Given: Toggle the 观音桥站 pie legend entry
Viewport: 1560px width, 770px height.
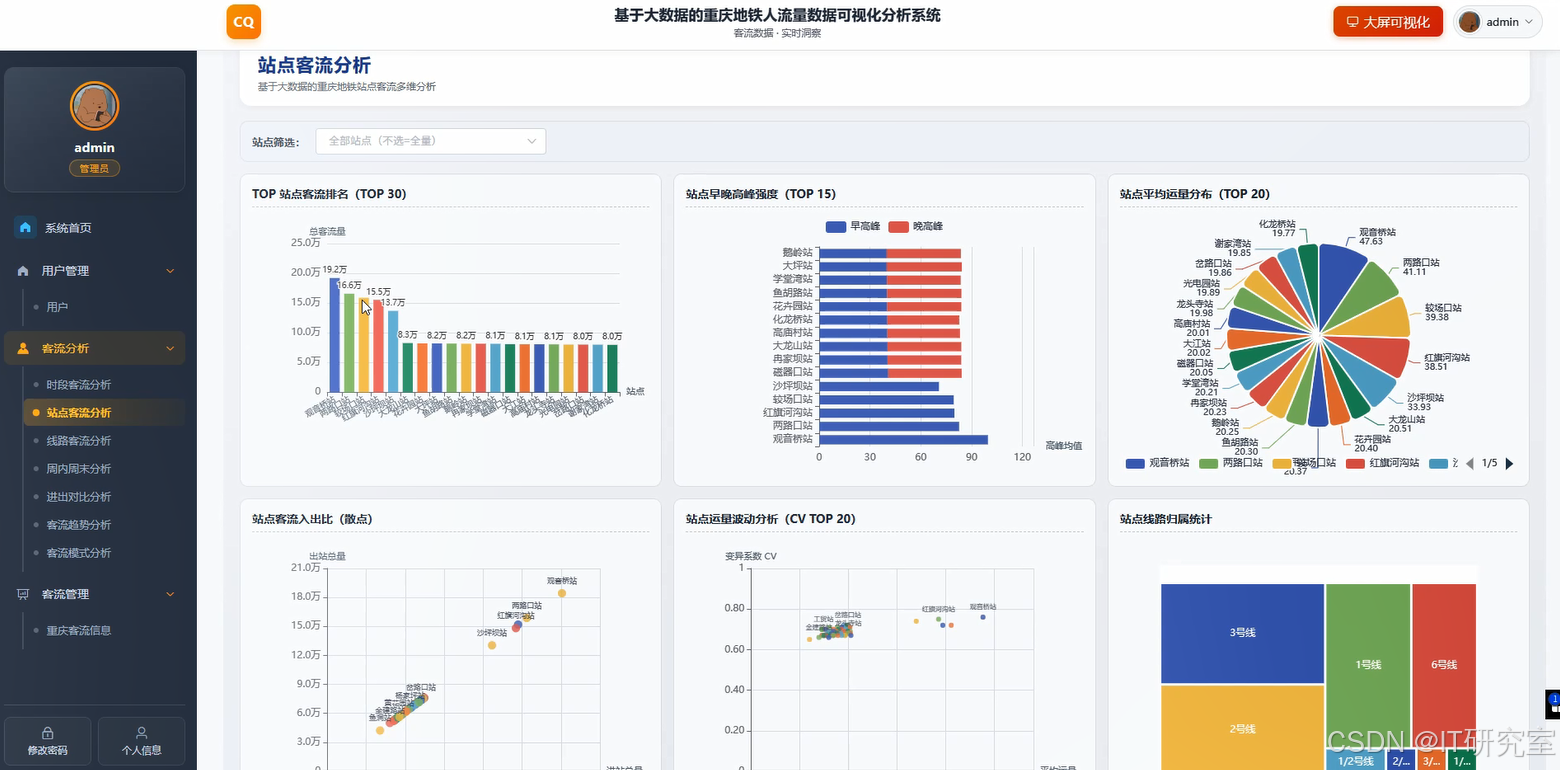Looking at the screenshot, I should [x=1158, y=464].
